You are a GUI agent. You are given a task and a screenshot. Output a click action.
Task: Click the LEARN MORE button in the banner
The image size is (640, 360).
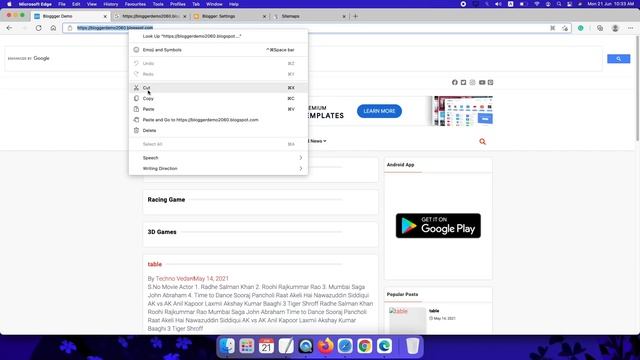click(379, 111)
